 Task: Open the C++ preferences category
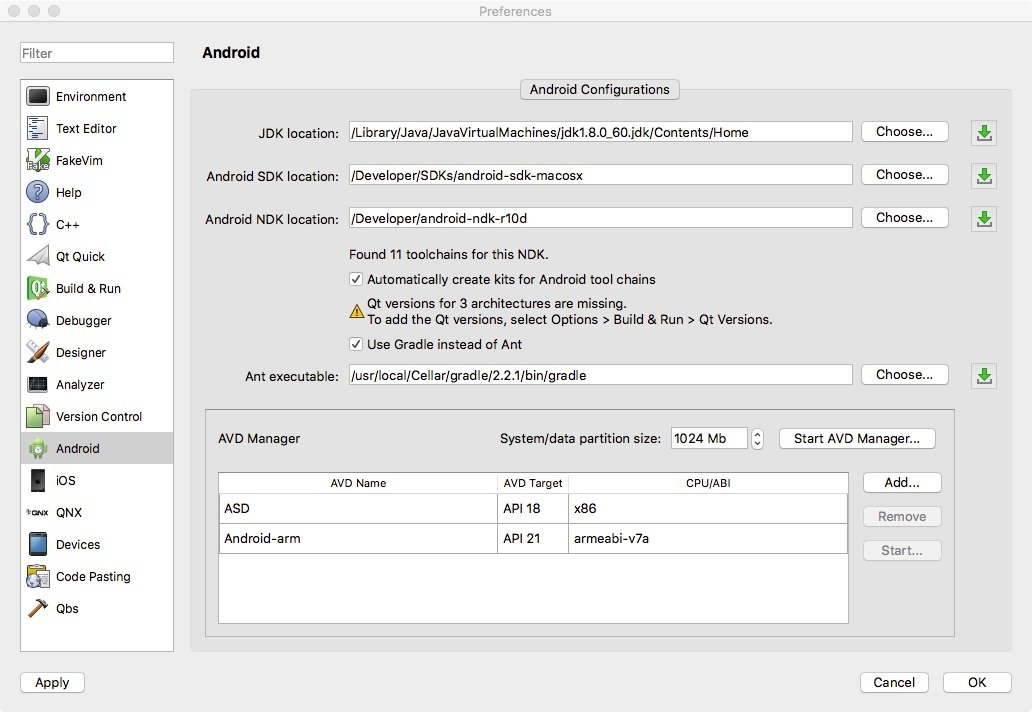click(x=97, y=224)
